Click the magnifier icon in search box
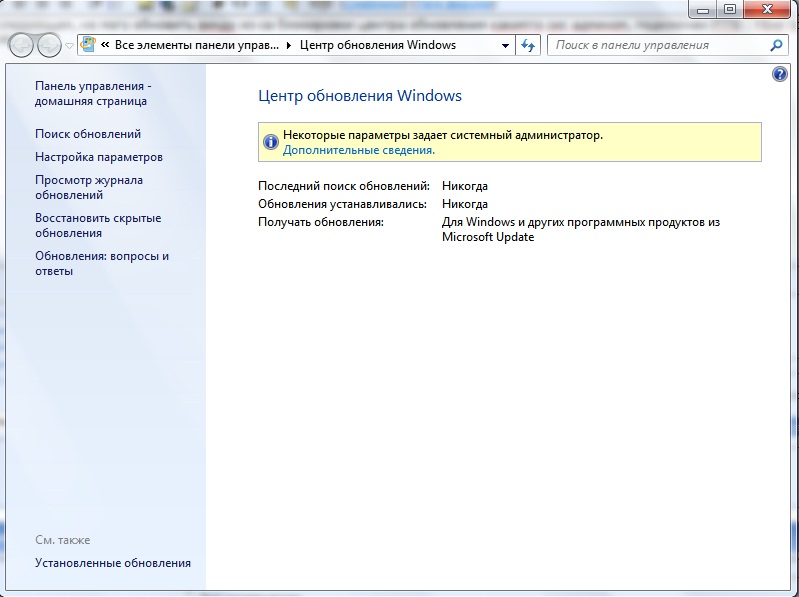799x597 pixels. pyautogui.click(x=776, y=45)
